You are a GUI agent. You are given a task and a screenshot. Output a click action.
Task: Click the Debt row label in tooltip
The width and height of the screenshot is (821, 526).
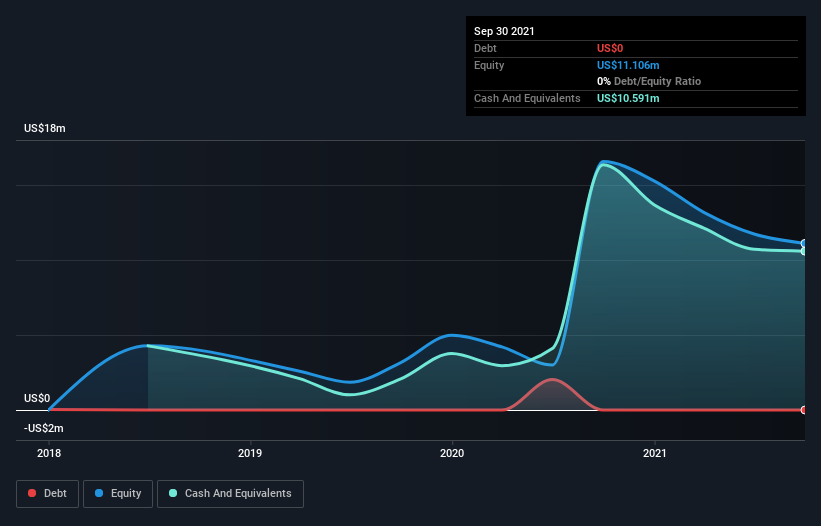tap(485, 48)
